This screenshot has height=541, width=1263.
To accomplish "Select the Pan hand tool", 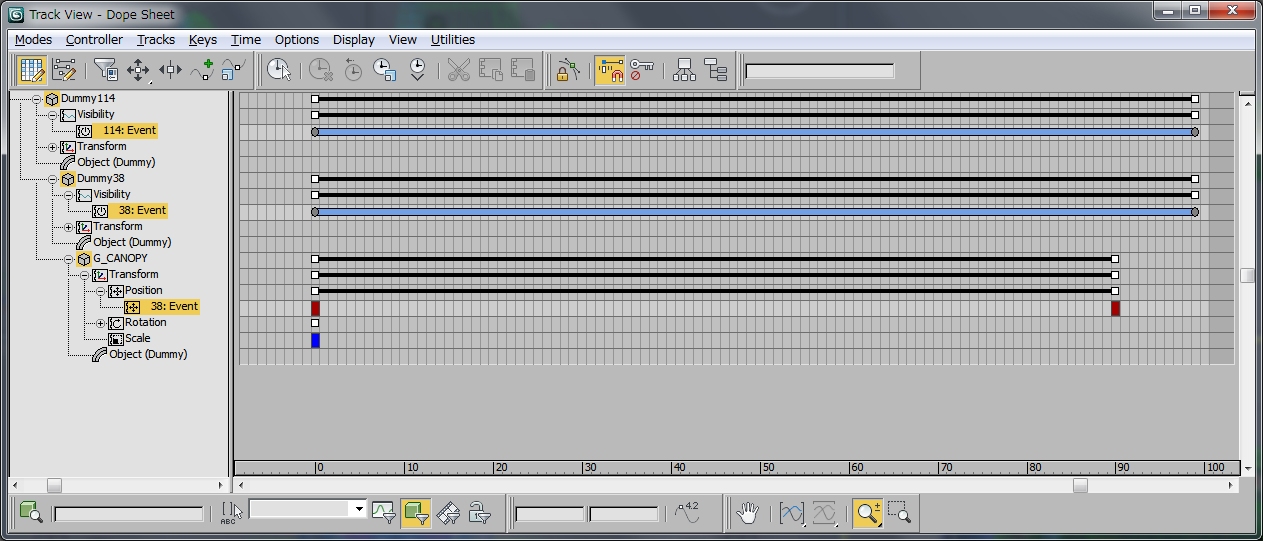I will tap(746, 513).
